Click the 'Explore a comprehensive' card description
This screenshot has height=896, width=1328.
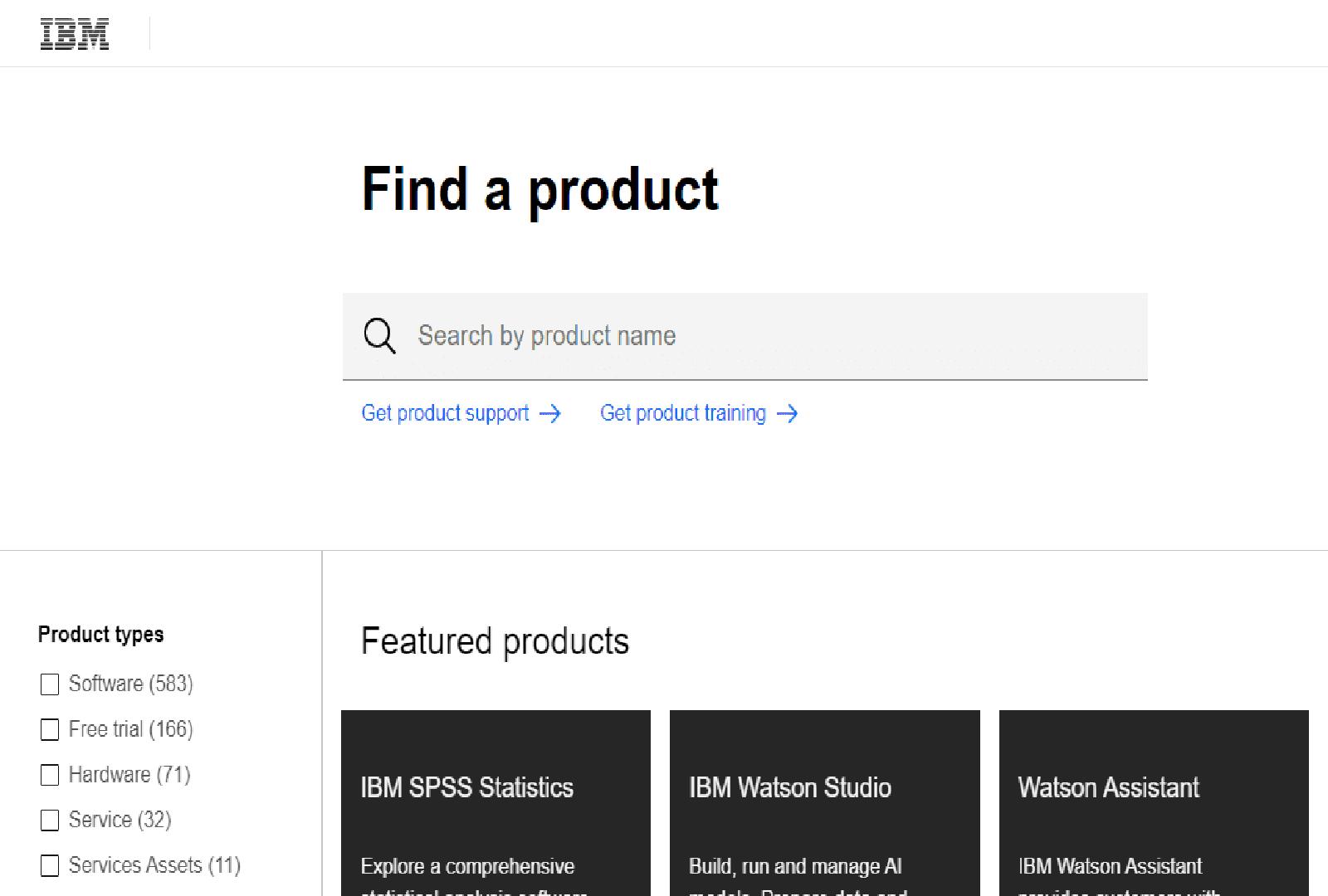click(467, 867)
